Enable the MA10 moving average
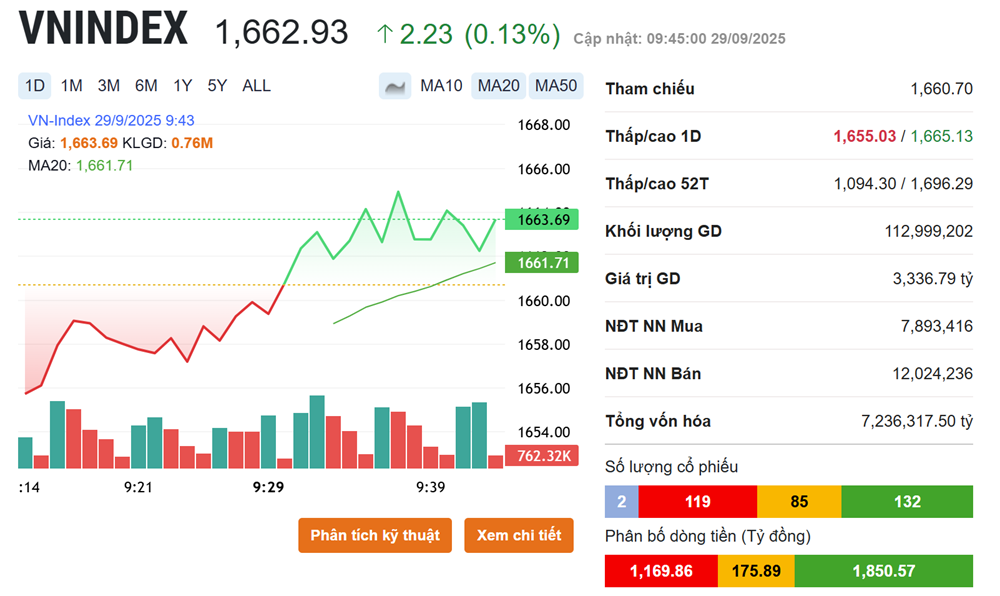1000x596 pixels. click(x=441, y=86)
